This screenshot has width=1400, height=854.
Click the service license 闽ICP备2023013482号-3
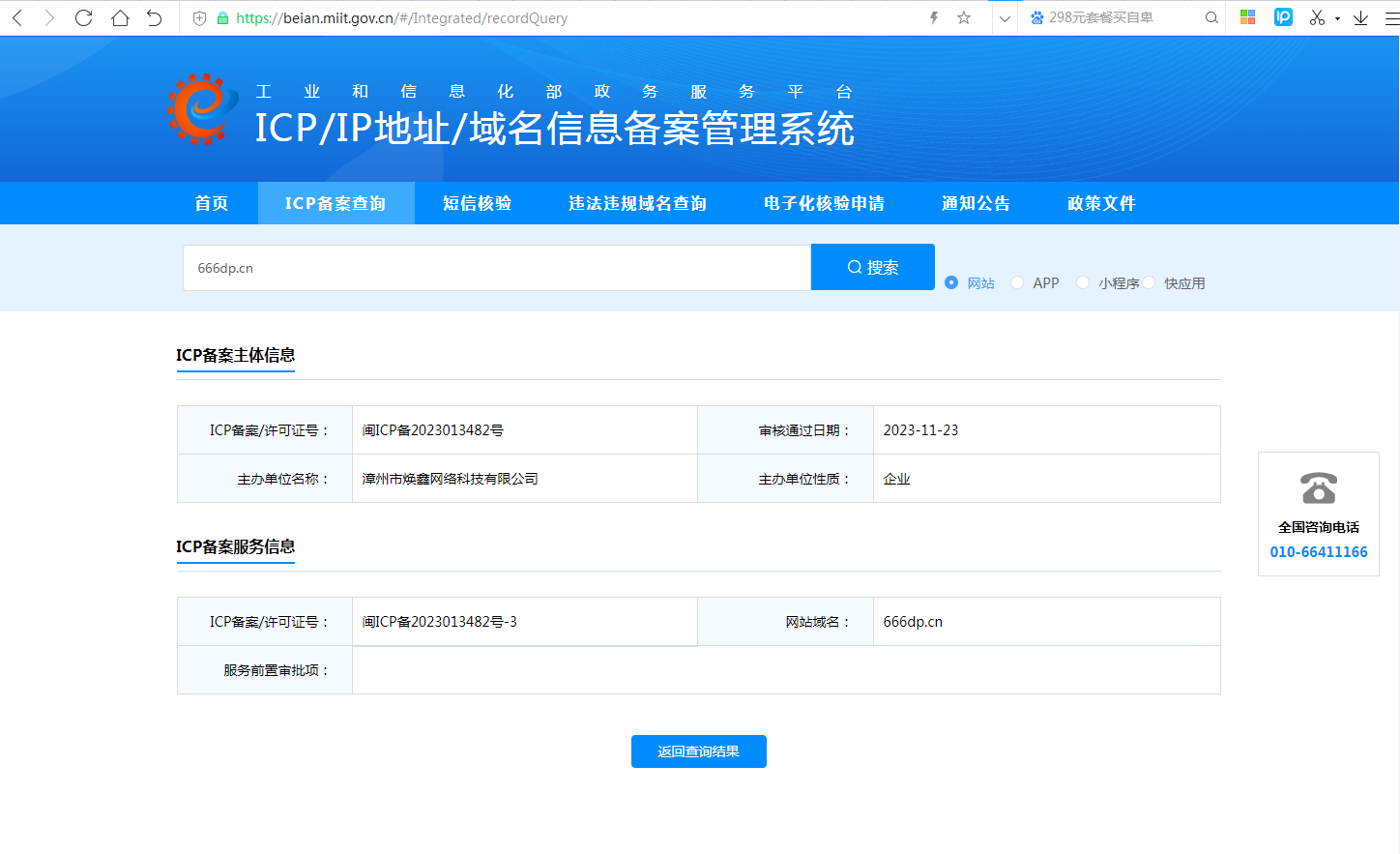click(439, 622)
